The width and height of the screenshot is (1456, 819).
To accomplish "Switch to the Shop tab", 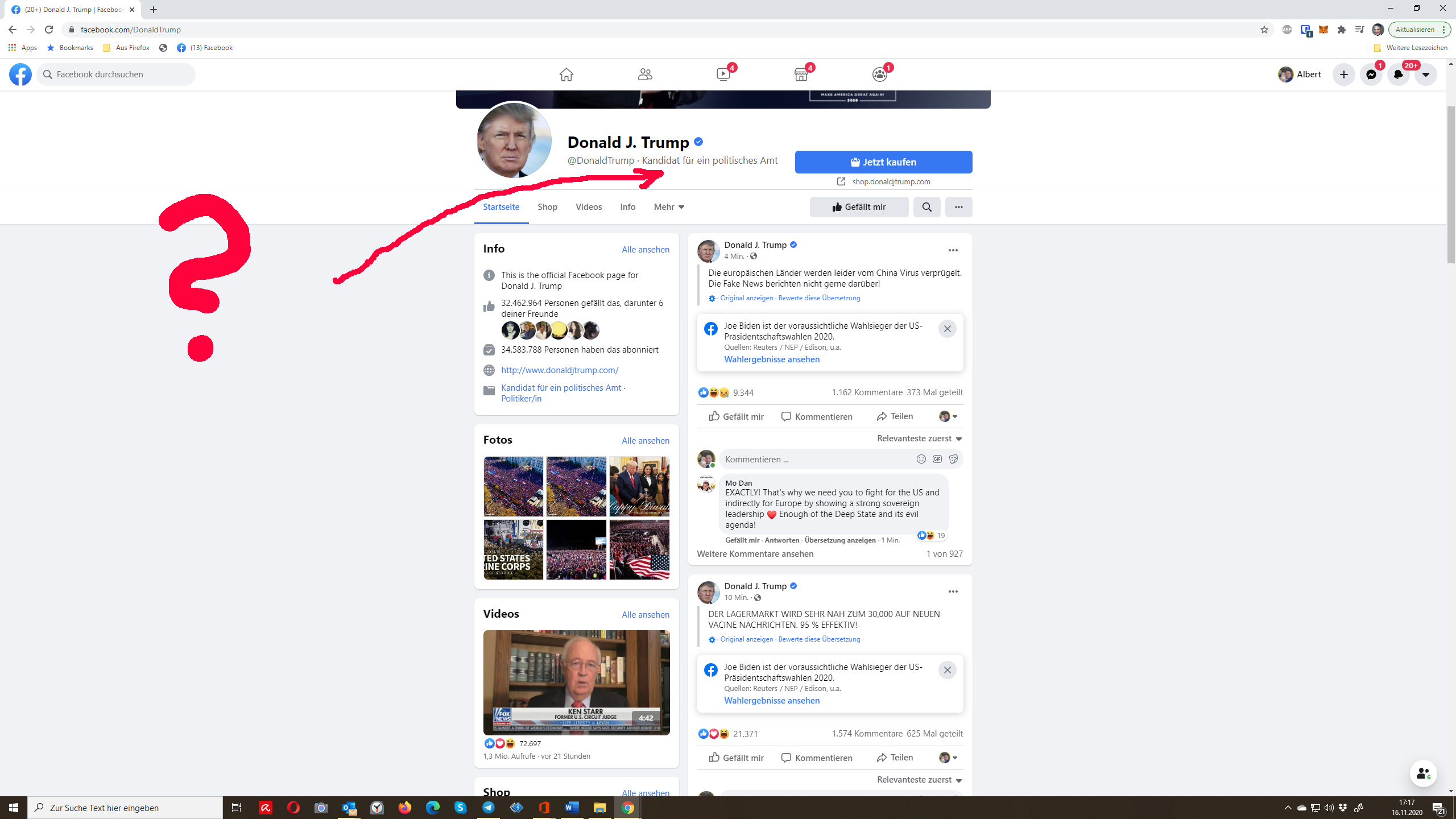I will point(547,207).
